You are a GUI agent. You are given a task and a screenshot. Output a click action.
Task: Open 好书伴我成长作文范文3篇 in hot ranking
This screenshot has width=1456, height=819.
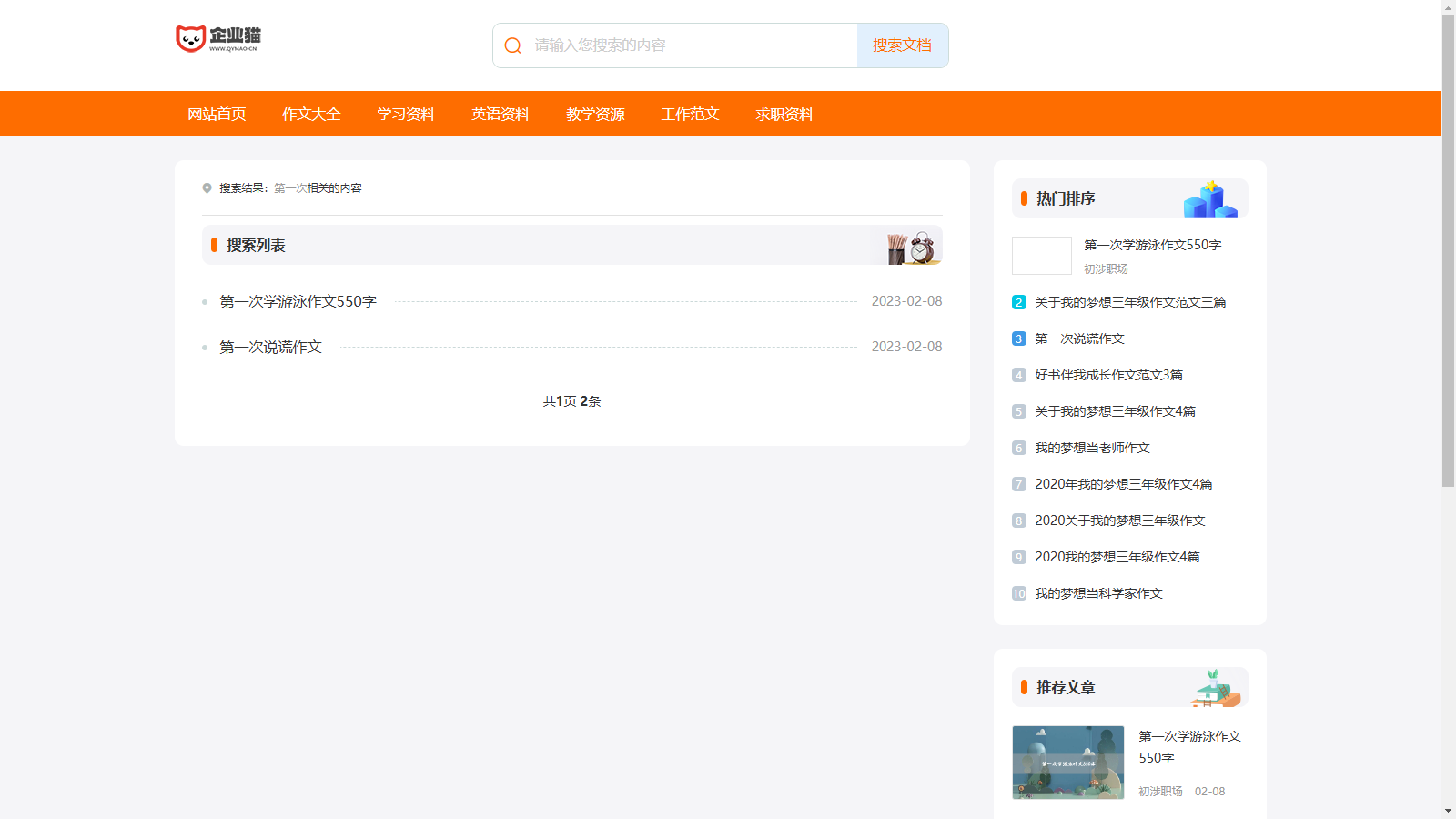[1108, 375]
